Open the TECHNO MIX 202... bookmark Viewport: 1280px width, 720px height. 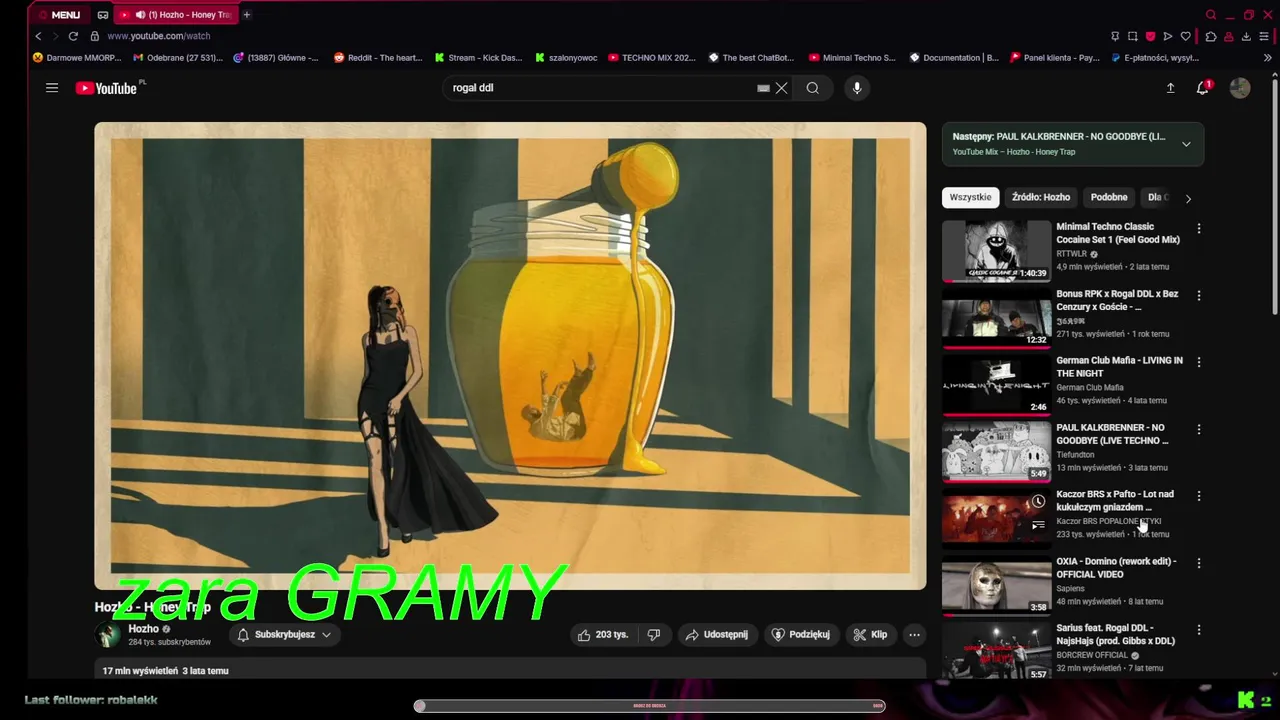click(651, 58)
